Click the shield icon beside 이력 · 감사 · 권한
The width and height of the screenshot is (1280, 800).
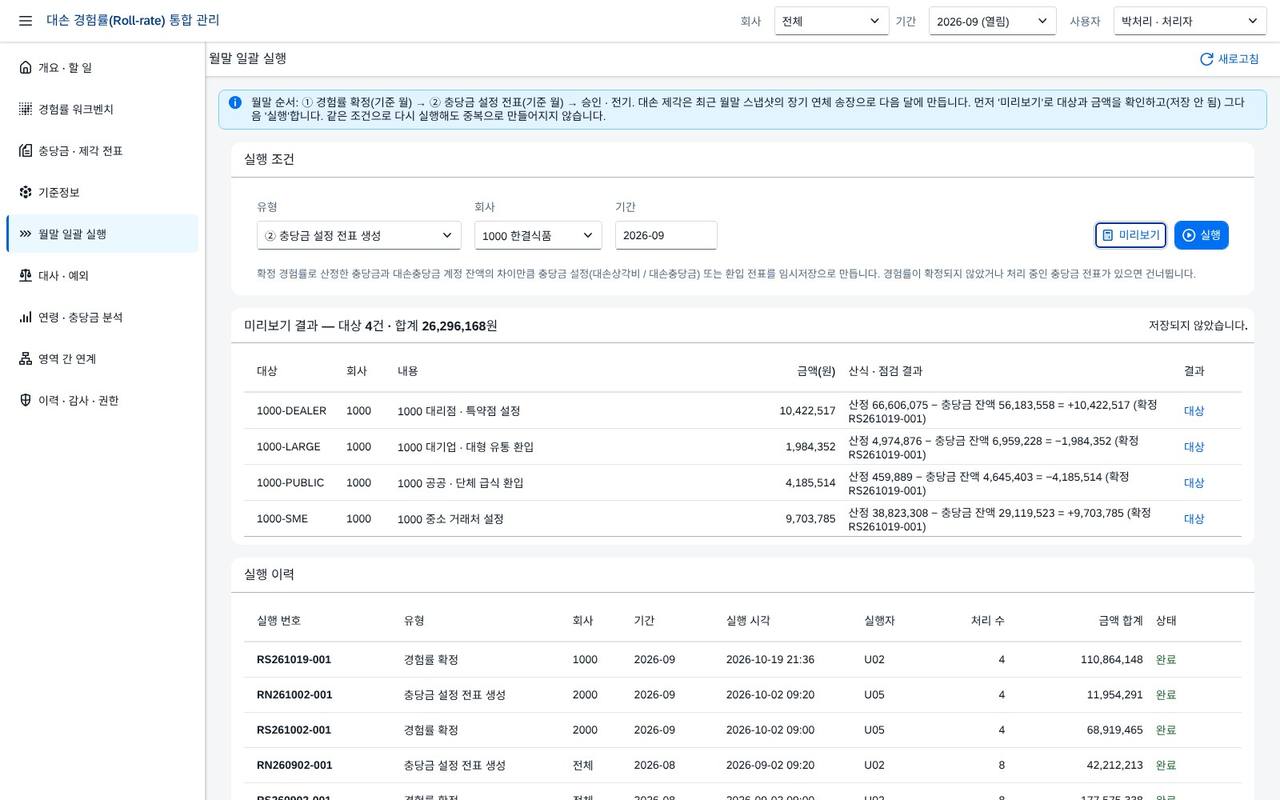25,400
